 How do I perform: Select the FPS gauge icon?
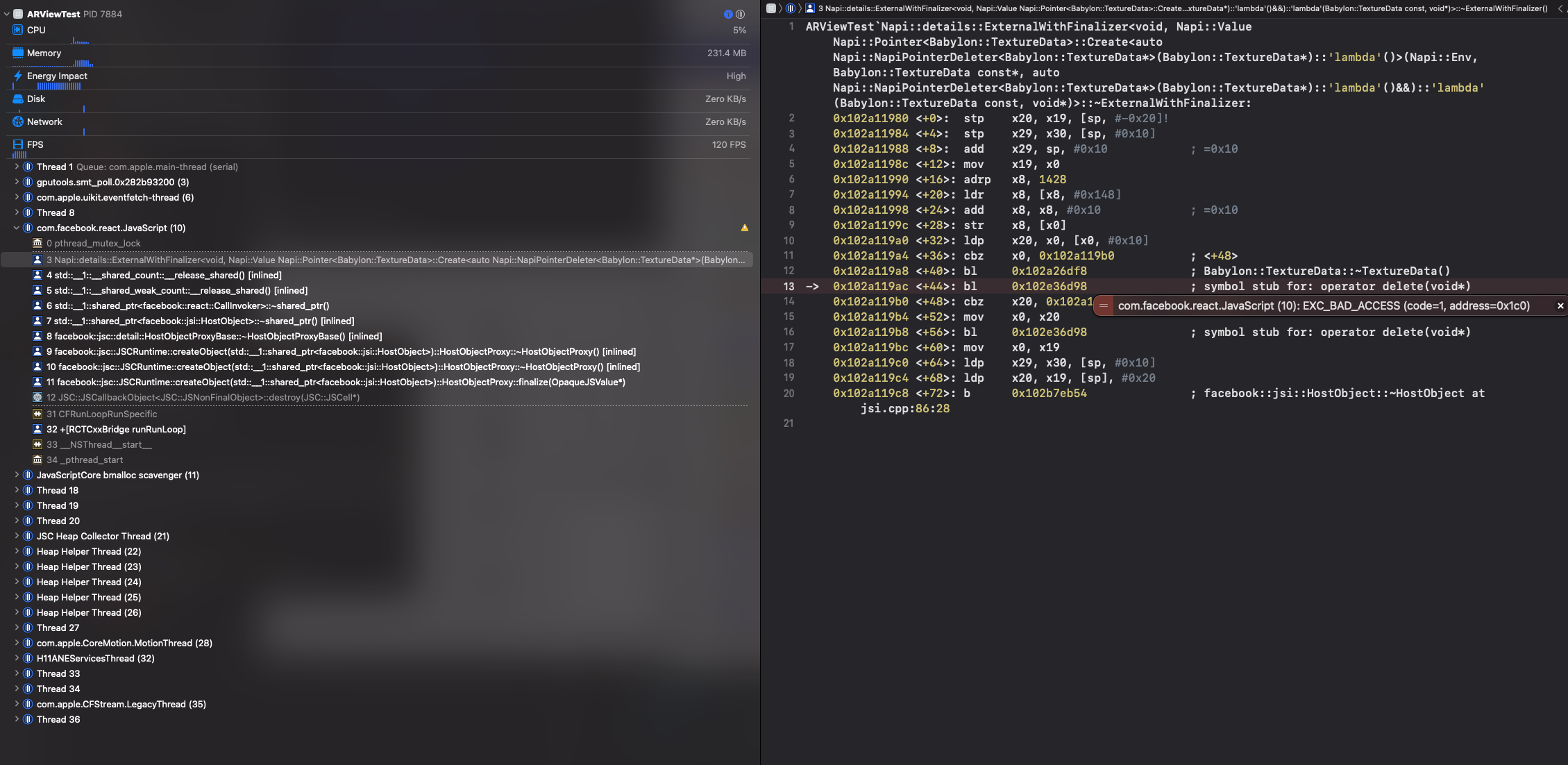[17, 144]
